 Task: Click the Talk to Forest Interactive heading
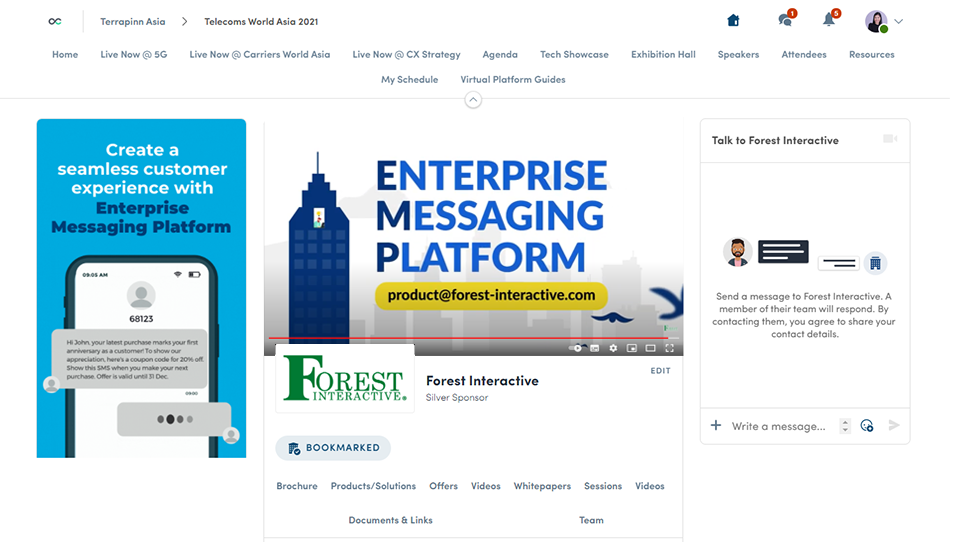pos(775,140)
